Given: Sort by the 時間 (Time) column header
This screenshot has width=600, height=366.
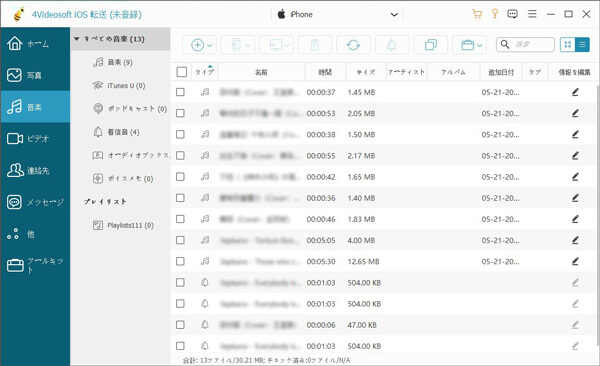Looking at the screenshot, I should 325,72.
